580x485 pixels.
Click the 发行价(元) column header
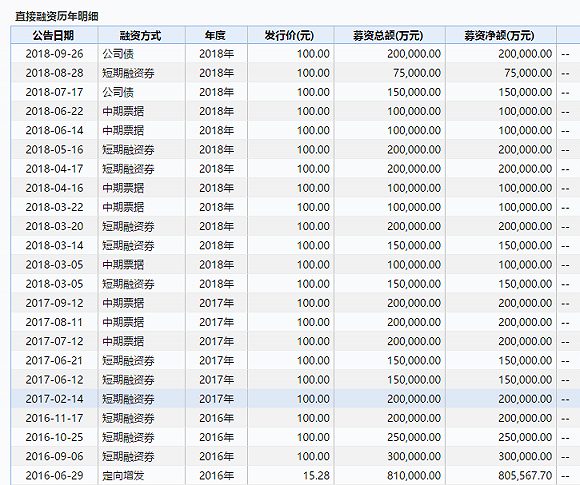pos(291,35)
